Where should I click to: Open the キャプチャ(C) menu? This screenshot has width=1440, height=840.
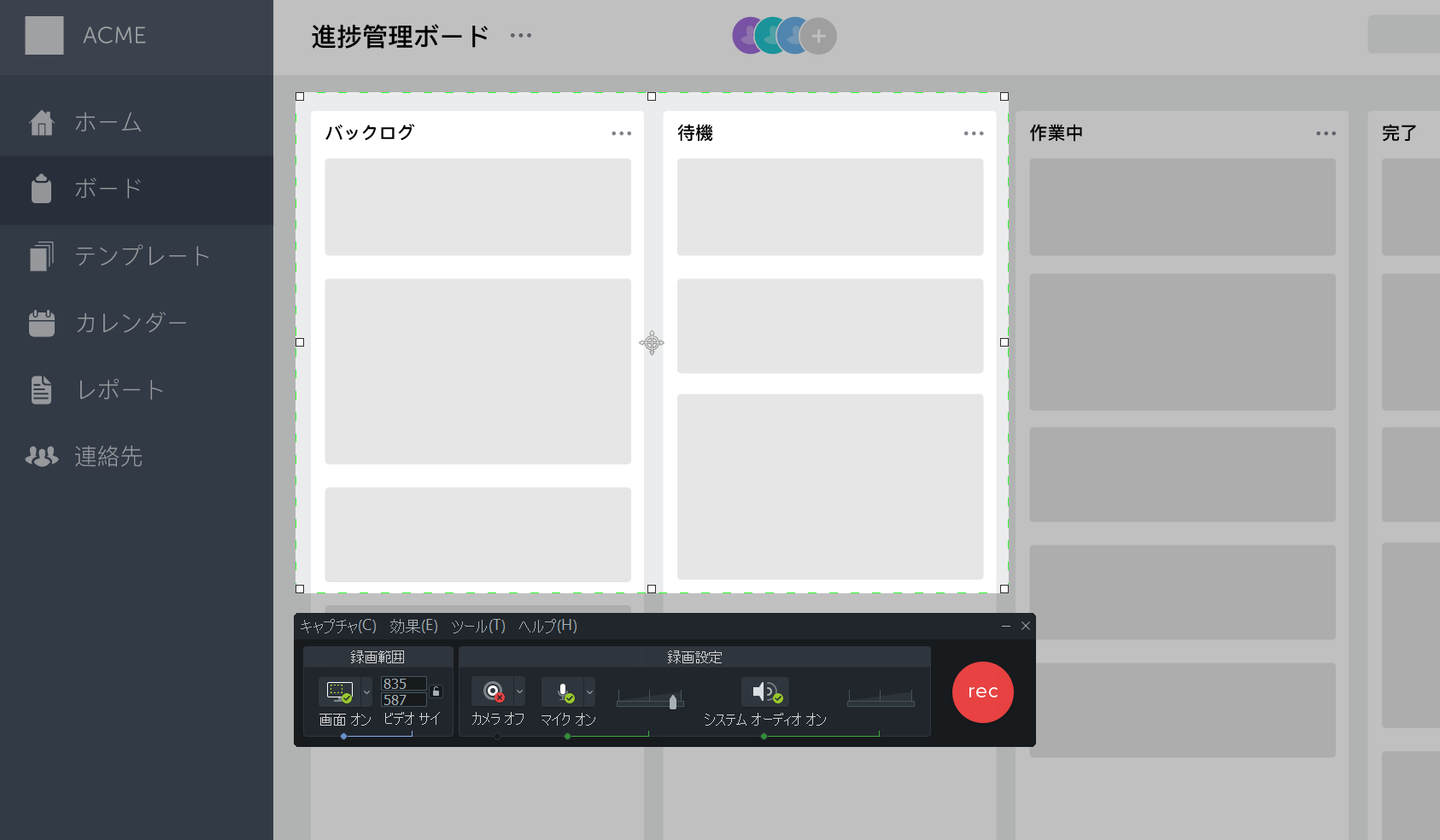click(338, 626)
